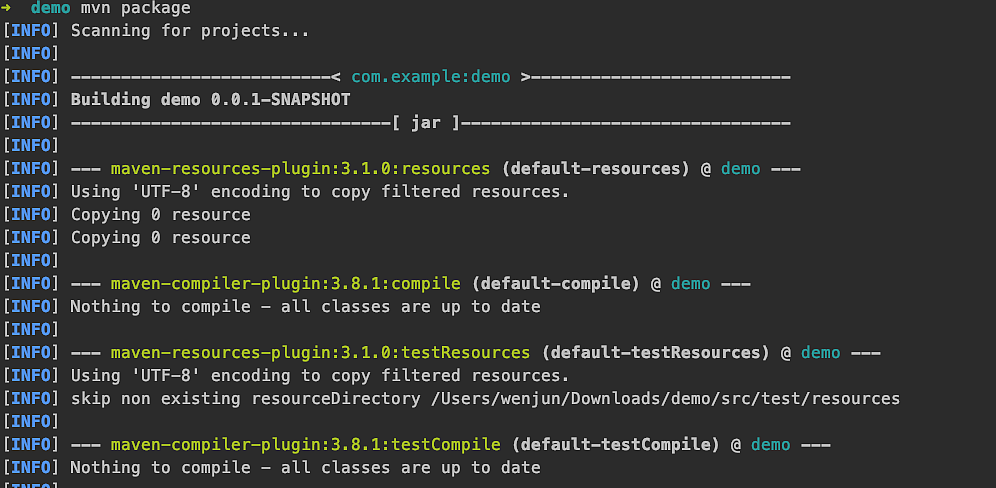Click "maven-resources-plugin:3.1.0:testResources" plugin name
Screen dimensions: 996x488
(320, 353)
